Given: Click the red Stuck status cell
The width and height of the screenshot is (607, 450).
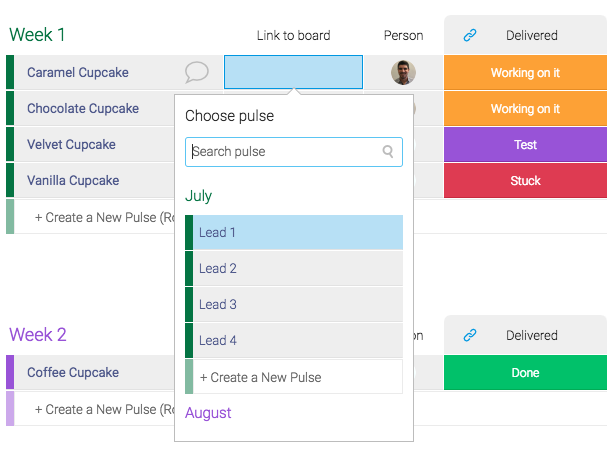Looking at the screenshot, I should point(525,180).
